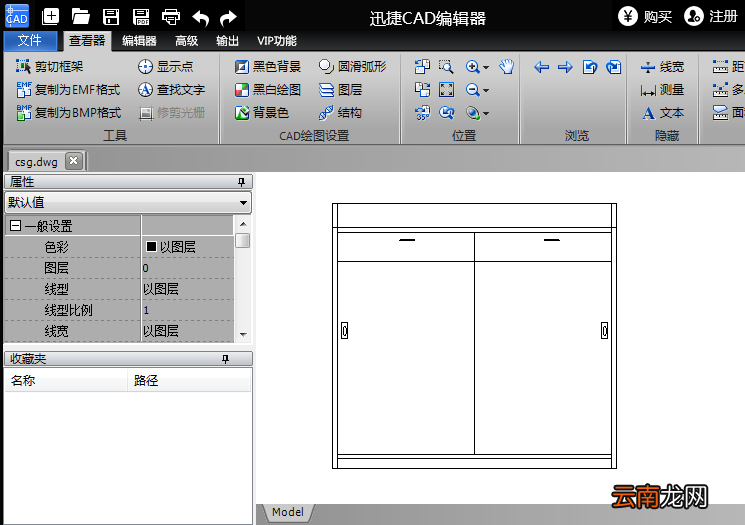Click the fit to window icon
The width and height of the screenshot is (745, 525).
(x=446, y=89)
